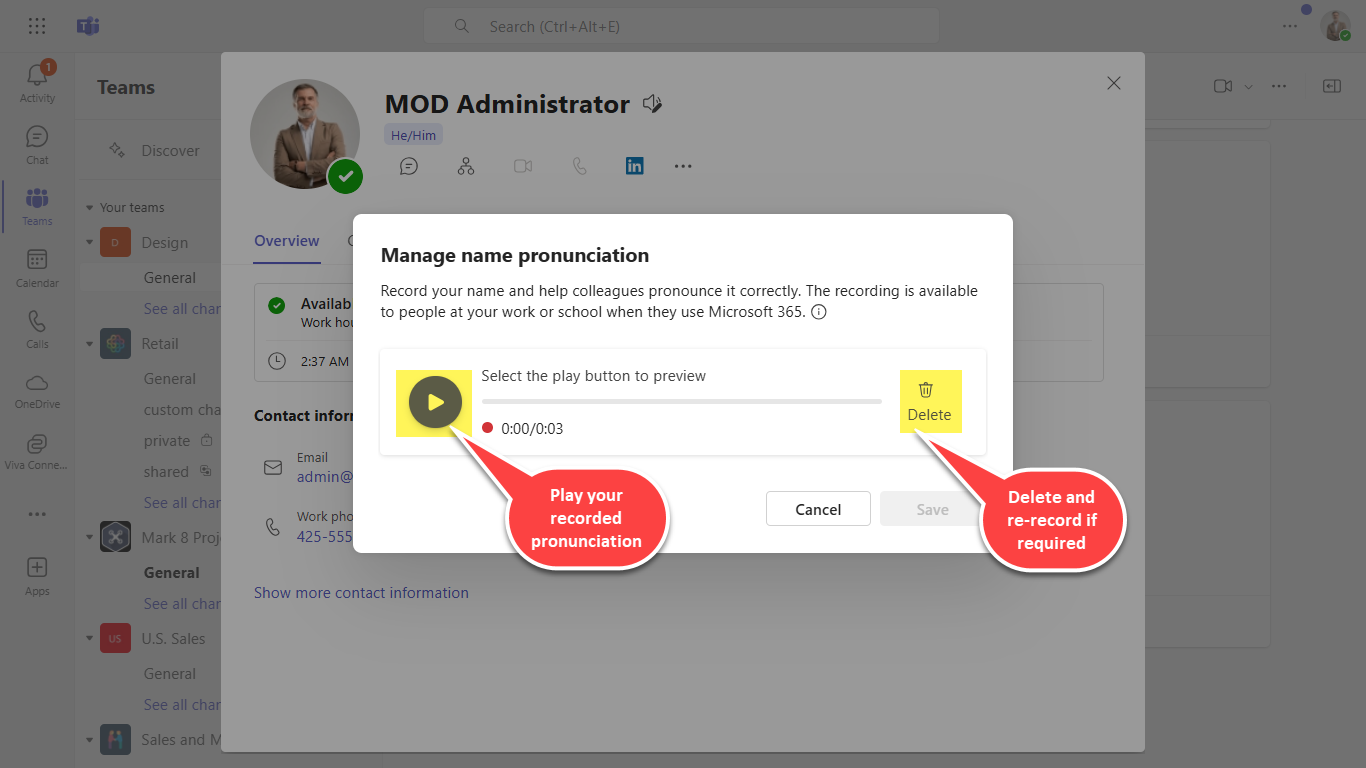Viewport: 1366px width, 768px height.
Task: Click the LinkedIn icon on profile card
Action: 634,166
